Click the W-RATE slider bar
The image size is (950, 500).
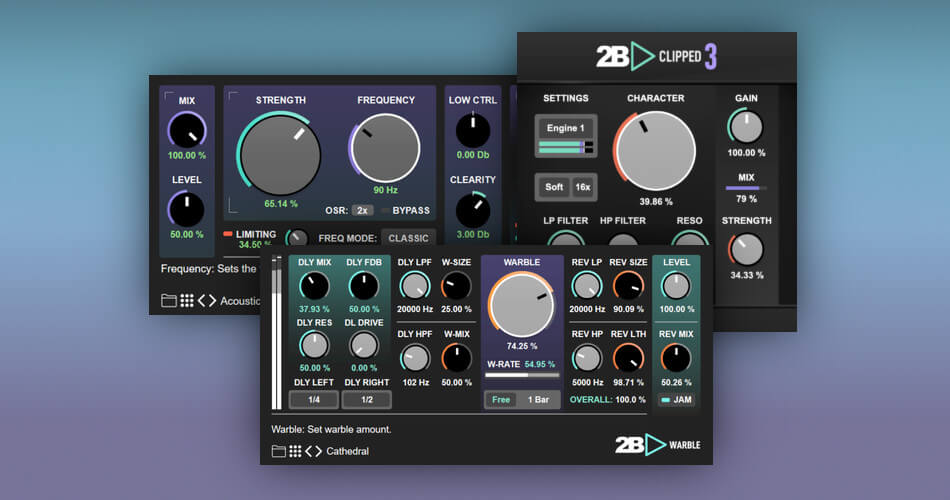click(x=522, y=375)
